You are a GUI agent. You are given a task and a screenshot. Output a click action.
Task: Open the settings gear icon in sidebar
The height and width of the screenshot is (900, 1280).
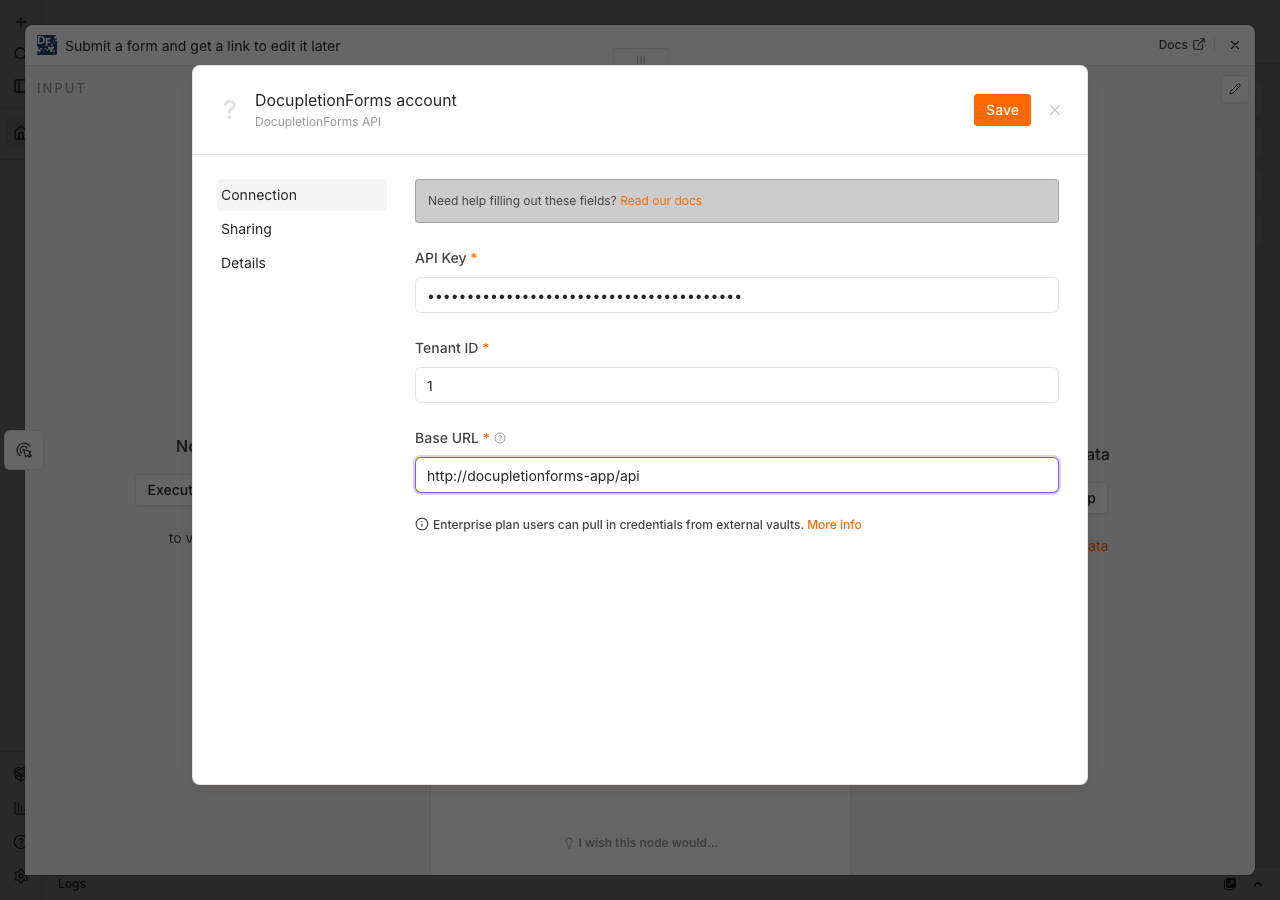[20, 876]
